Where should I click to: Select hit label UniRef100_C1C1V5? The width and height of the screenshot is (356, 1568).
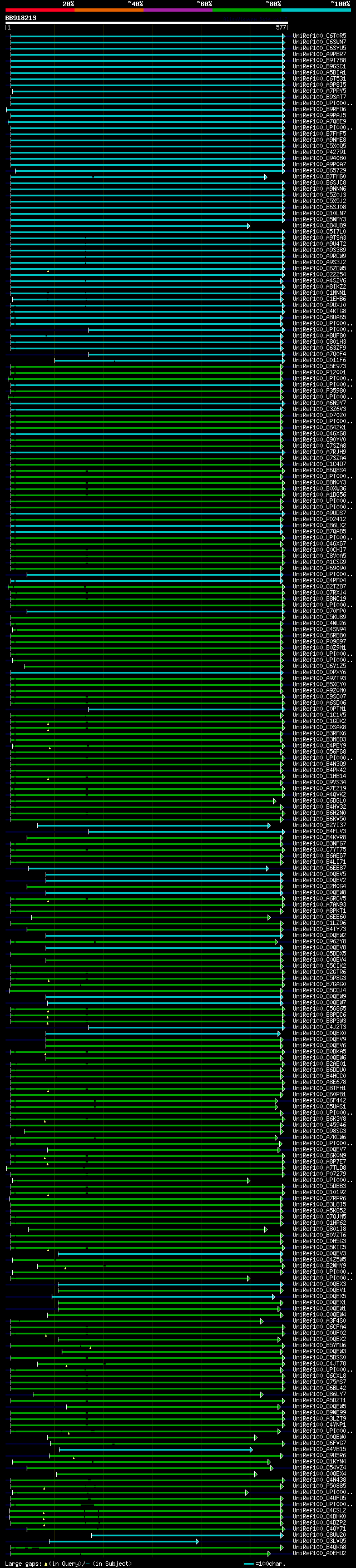(319, 715)
